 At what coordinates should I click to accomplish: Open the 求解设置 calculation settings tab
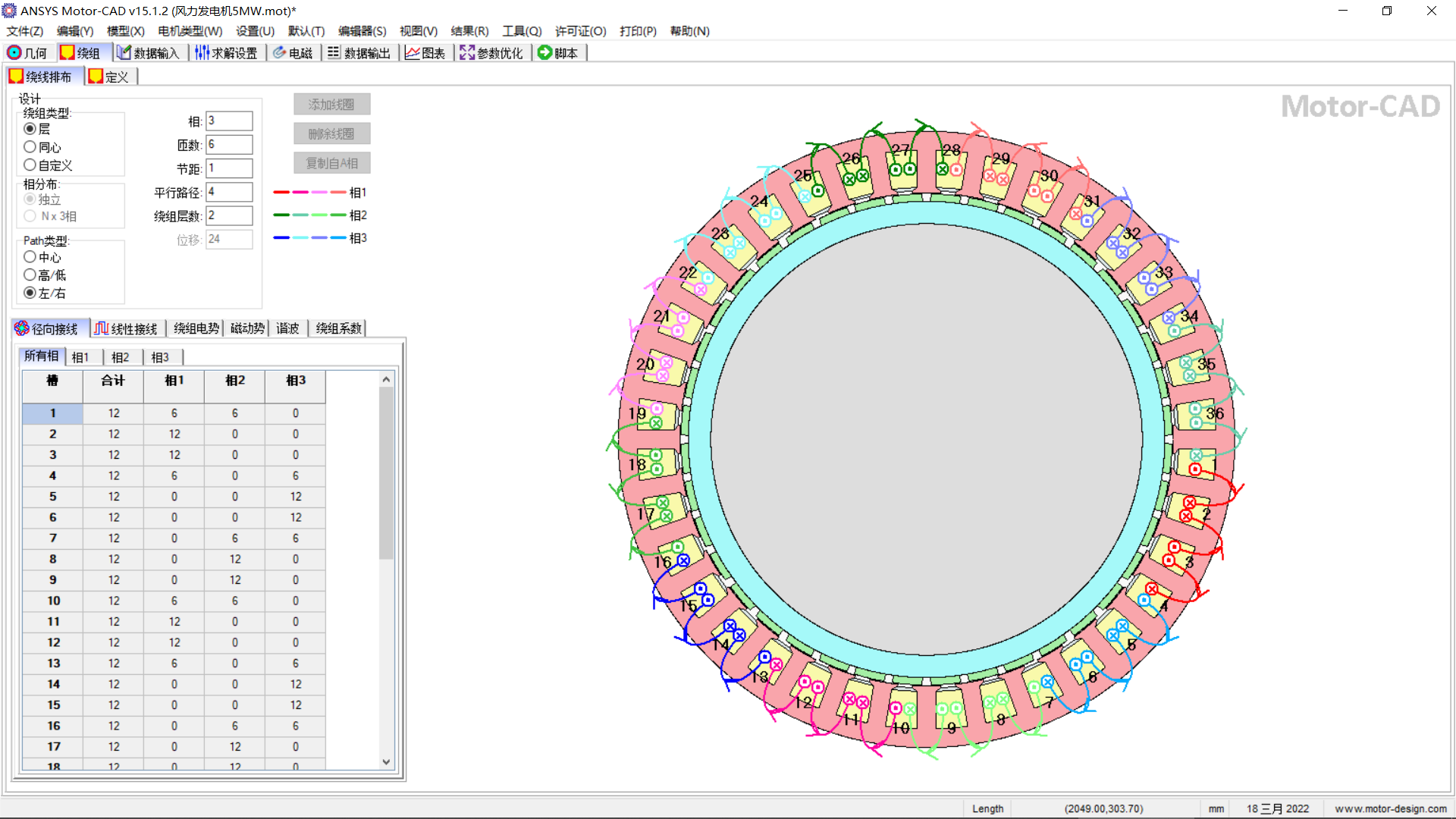(x=226, y=53)
